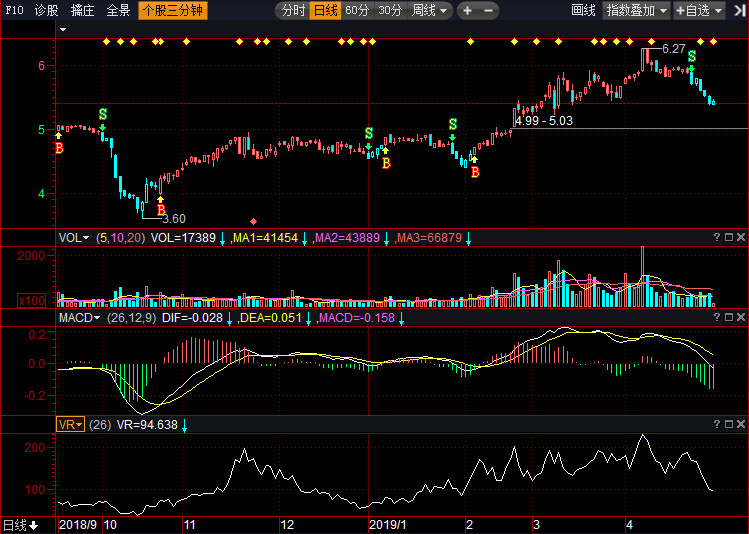Close the VR indicator panel
Viewport: 749px width, 534px height.
740,424
